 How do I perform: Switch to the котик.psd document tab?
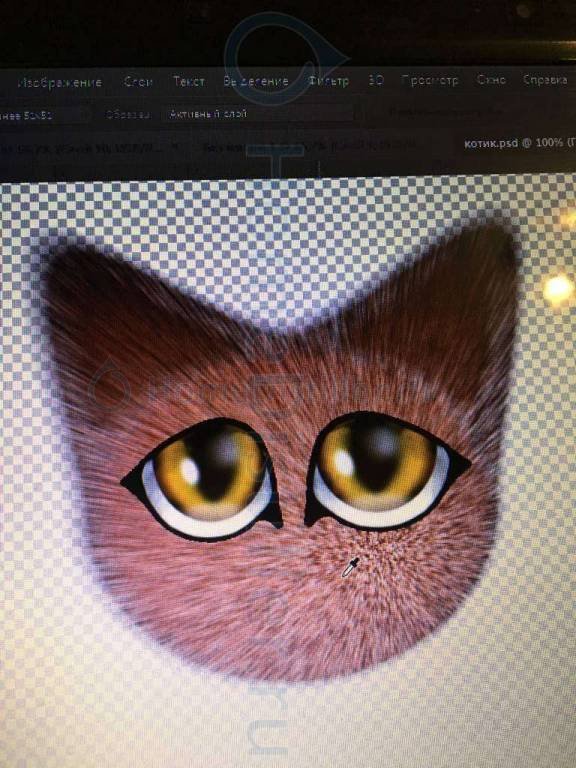[519, 143]
